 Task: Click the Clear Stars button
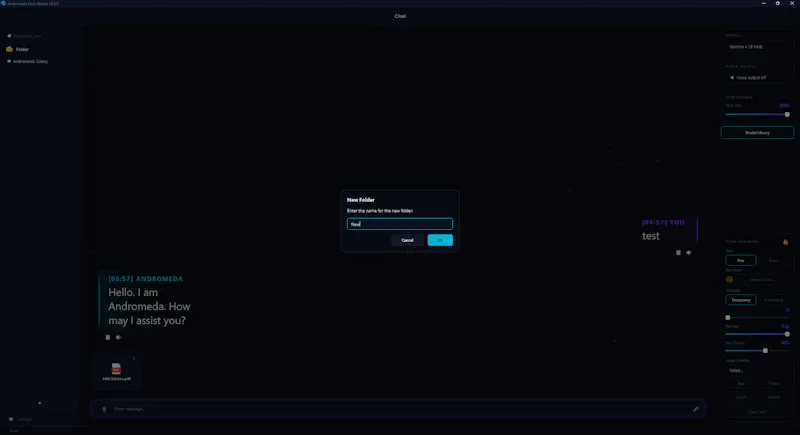757,412
